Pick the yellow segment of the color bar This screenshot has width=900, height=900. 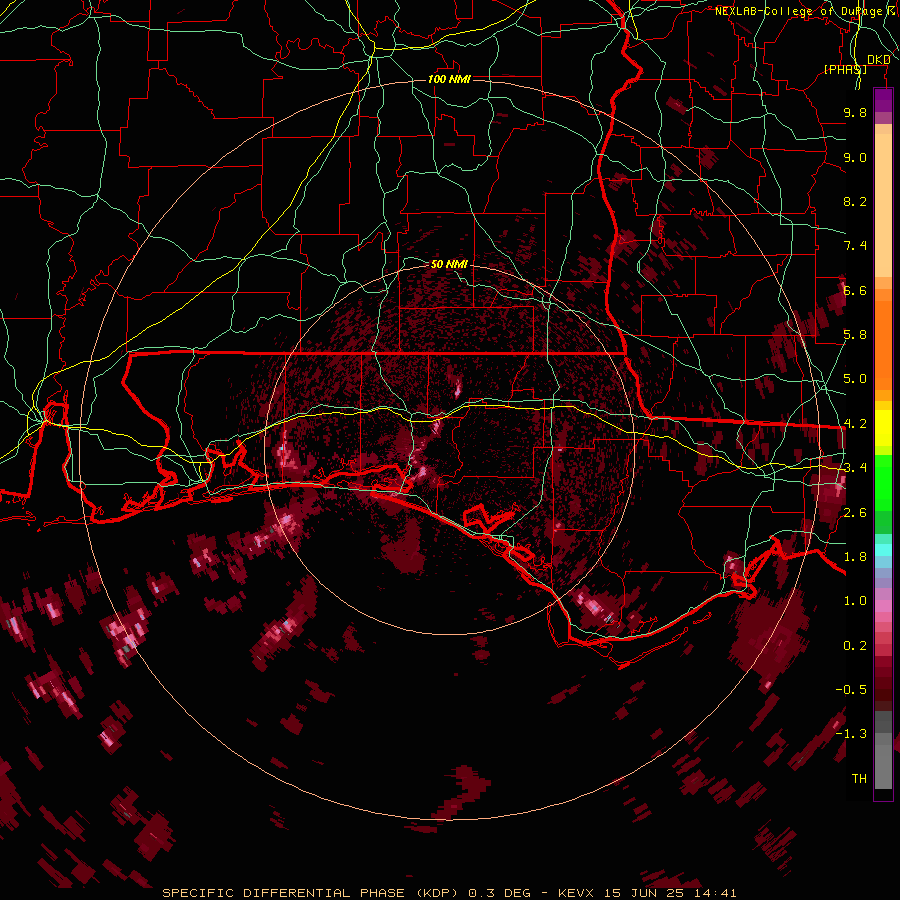point(883,428)
